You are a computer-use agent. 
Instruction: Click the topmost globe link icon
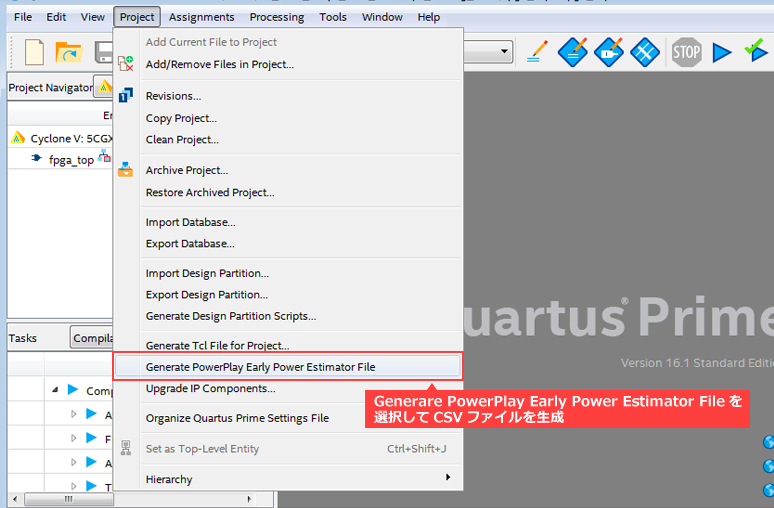[769, 442]
